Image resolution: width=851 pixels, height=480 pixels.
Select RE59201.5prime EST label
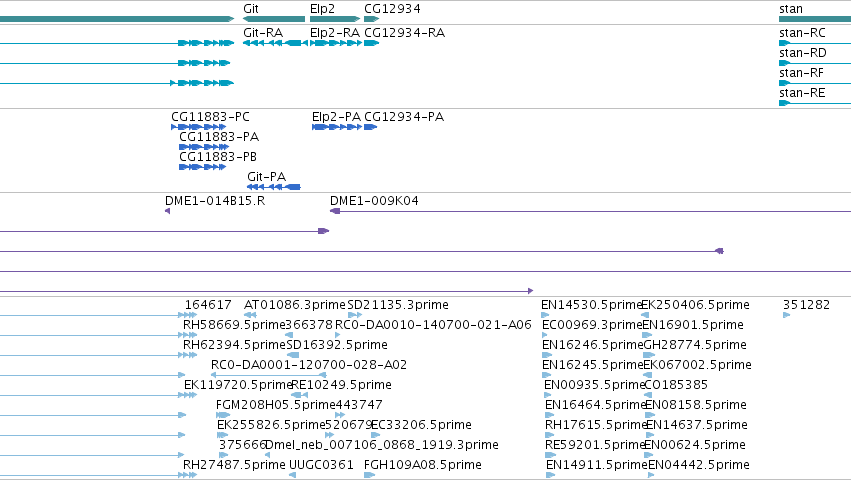click(595, 445)
